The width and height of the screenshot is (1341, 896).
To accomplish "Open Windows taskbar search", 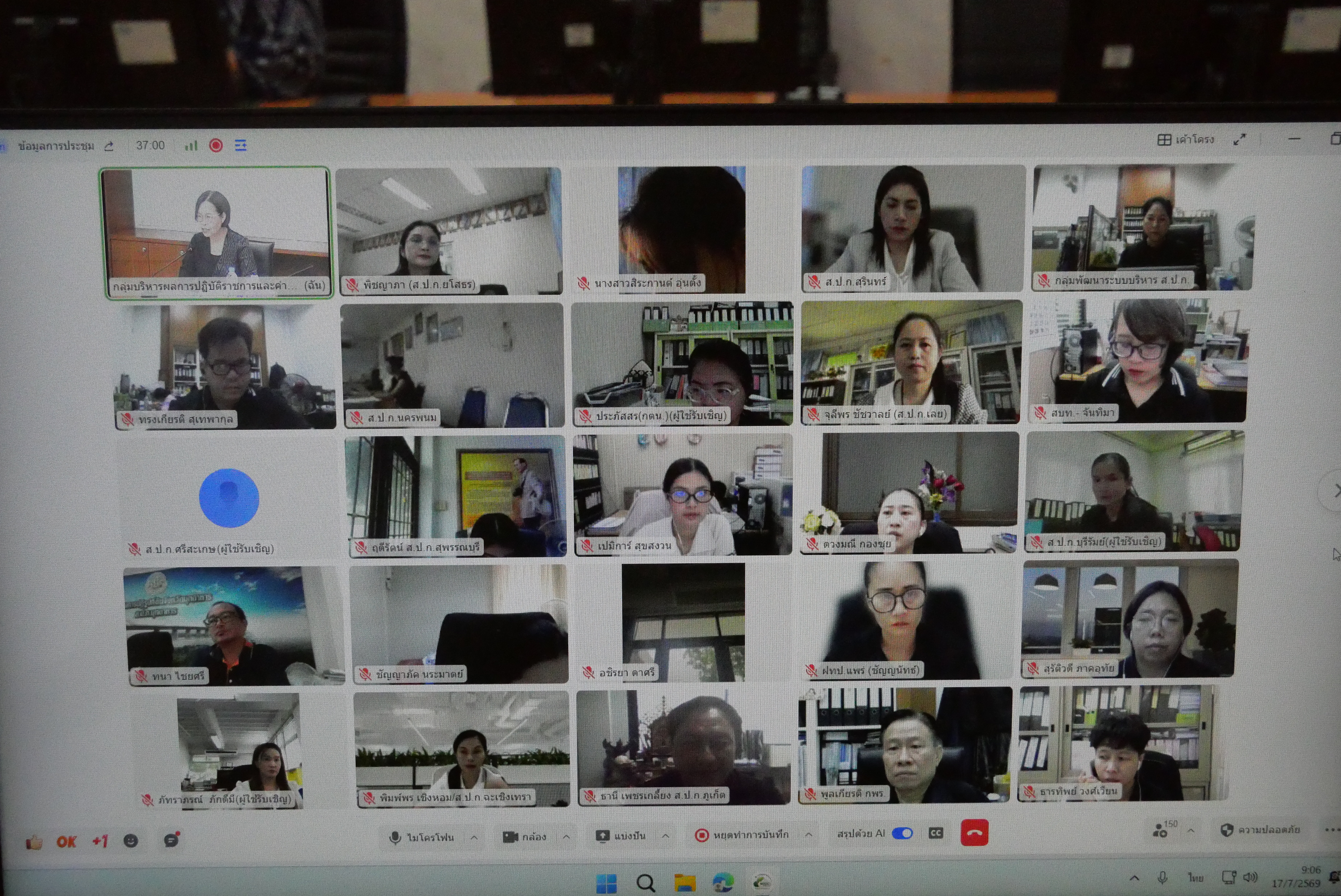I will 646,883.
